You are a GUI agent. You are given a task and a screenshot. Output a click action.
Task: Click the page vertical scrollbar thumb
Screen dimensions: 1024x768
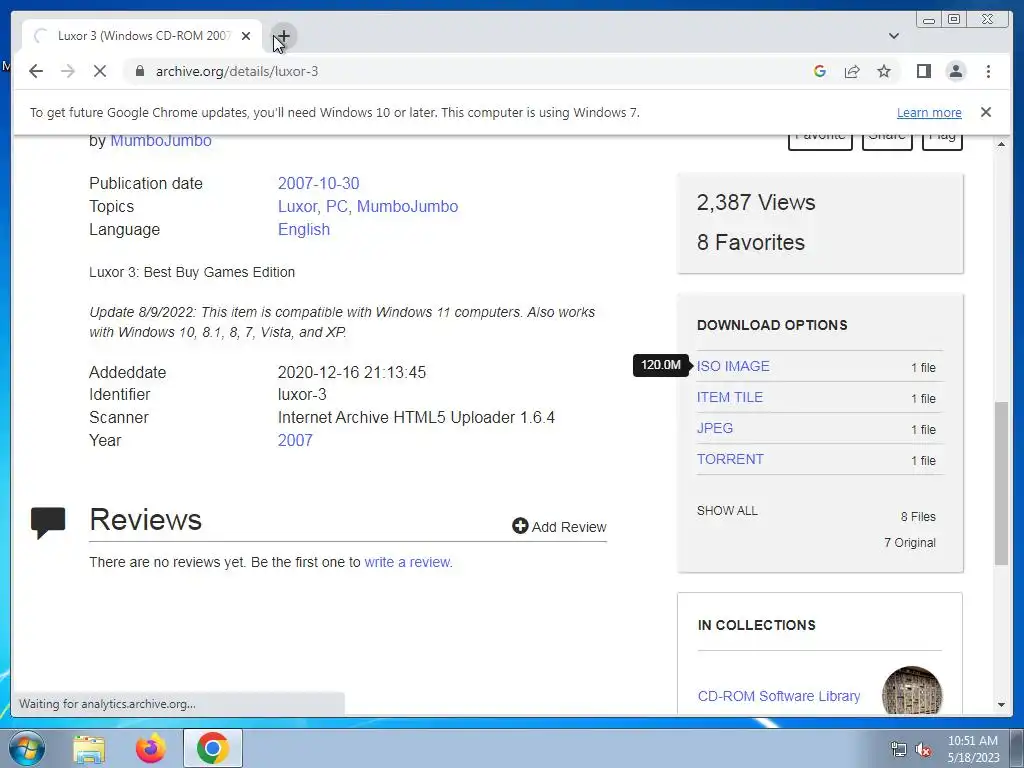(1001, 483)
